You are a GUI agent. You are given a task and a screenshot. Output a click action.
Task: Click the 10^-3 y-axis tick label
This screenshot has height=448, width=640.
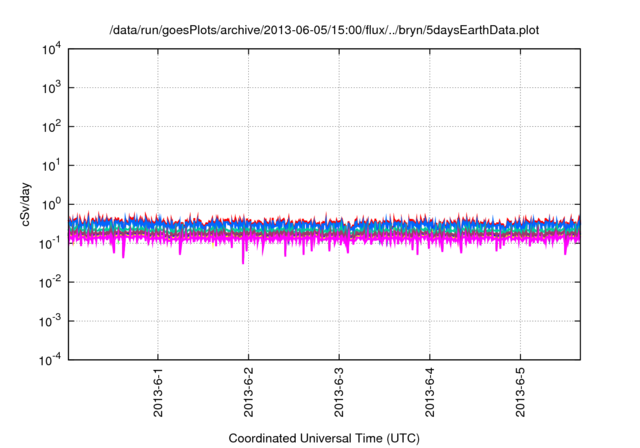(50, 321)
